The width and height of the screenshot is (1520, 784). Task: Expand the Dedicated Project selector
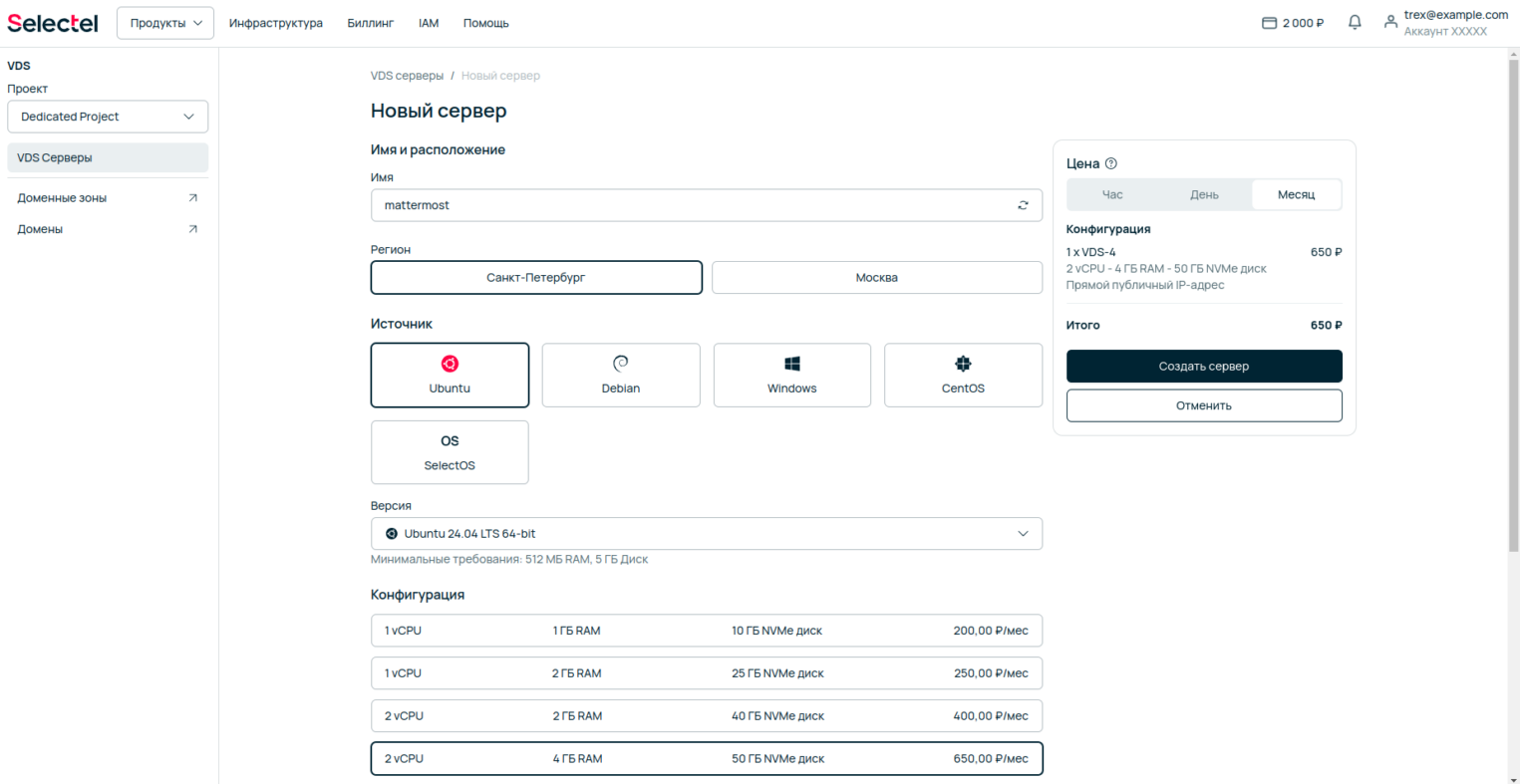click(108, 117)
